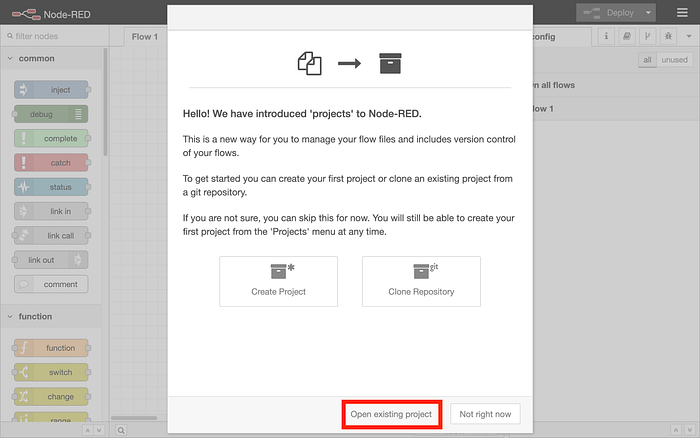Dismiss dialog with Not right now

(x=485, y=414)
